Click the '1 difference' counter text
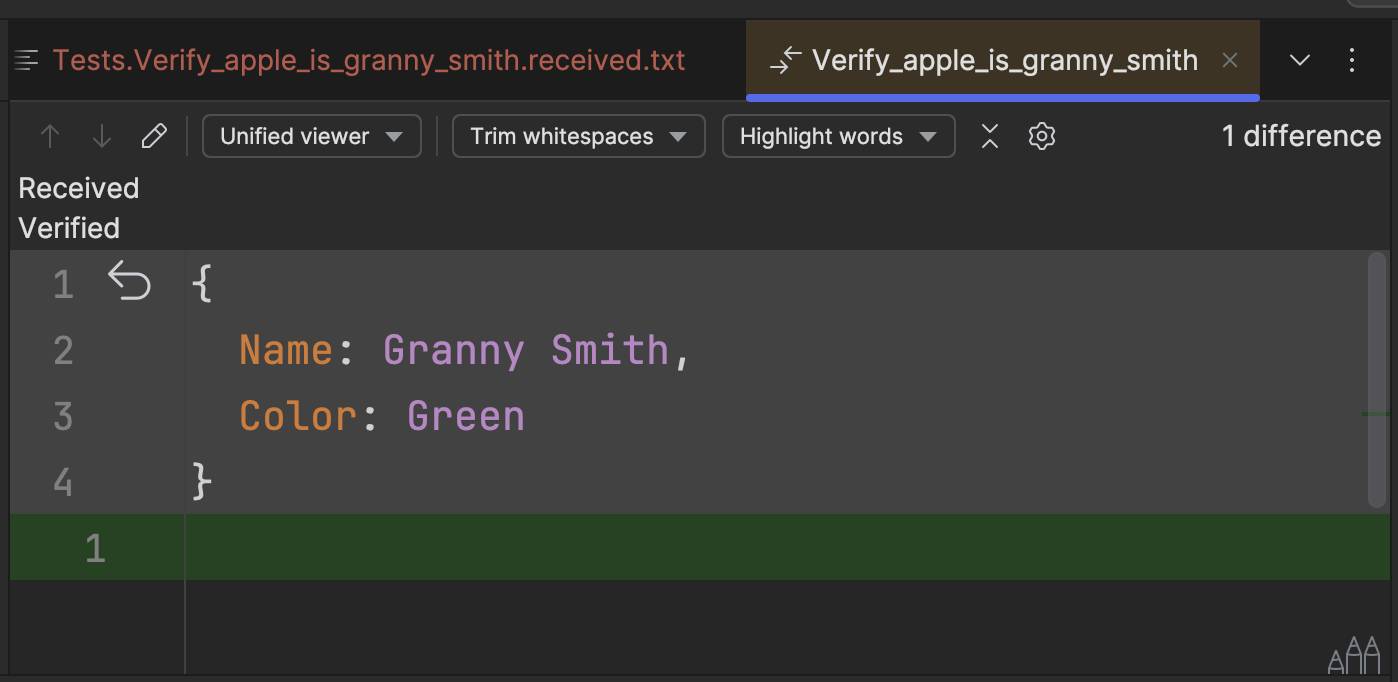Screen dimensions: 1398x682 (1301, 136)
